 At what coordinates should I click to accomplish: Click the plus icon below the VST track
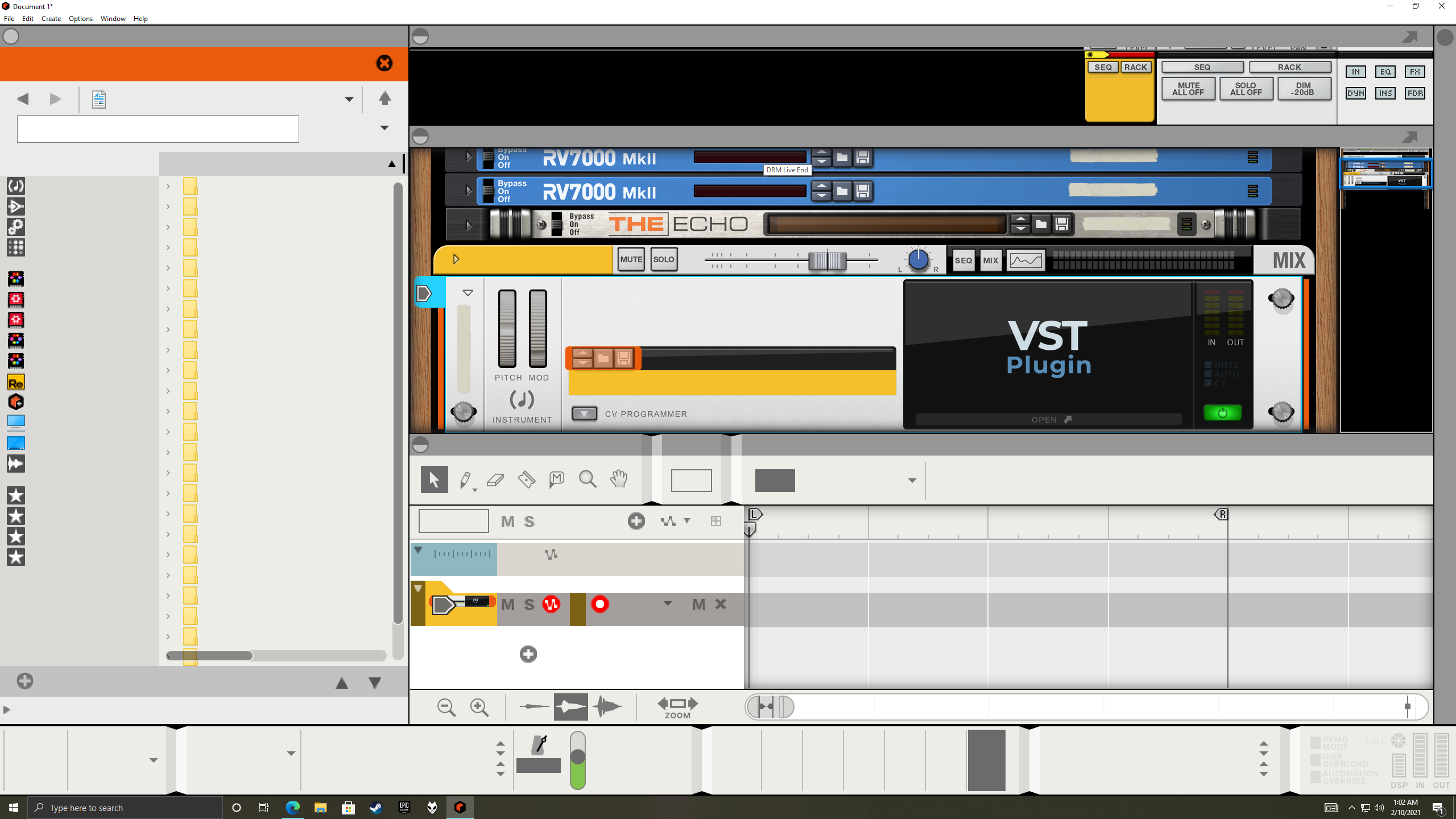point(528,654)
